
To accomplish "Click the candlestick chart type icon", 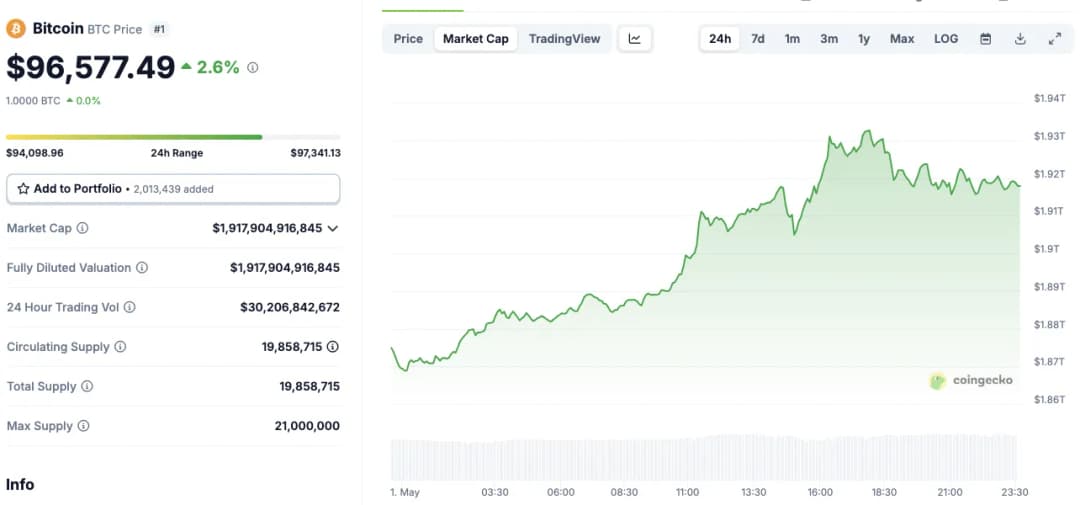I will coord(635,39).
